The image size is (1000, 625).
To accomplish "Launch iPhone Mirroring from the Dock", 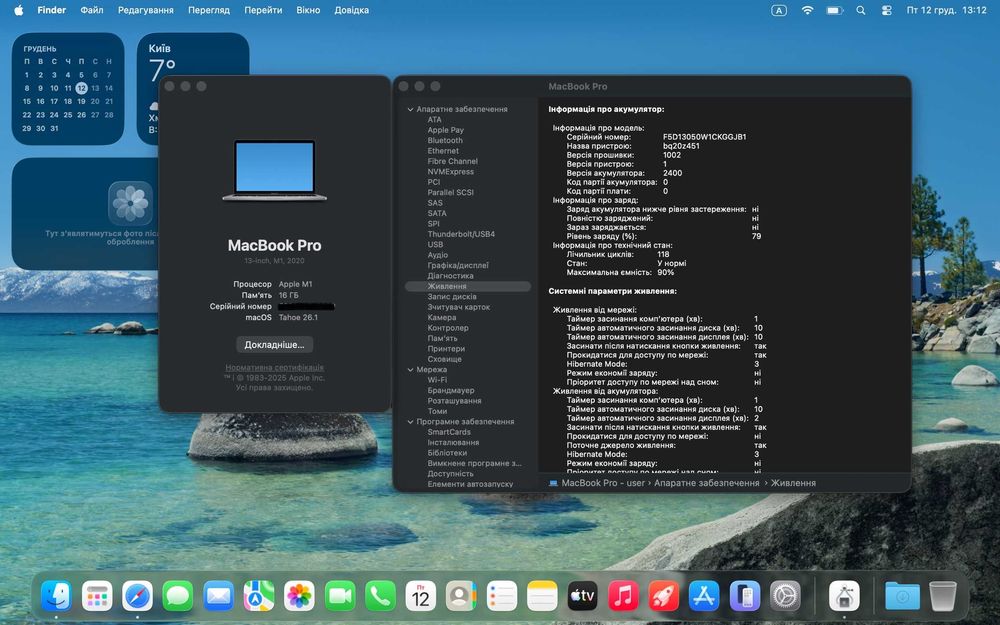I will point(745,597).
